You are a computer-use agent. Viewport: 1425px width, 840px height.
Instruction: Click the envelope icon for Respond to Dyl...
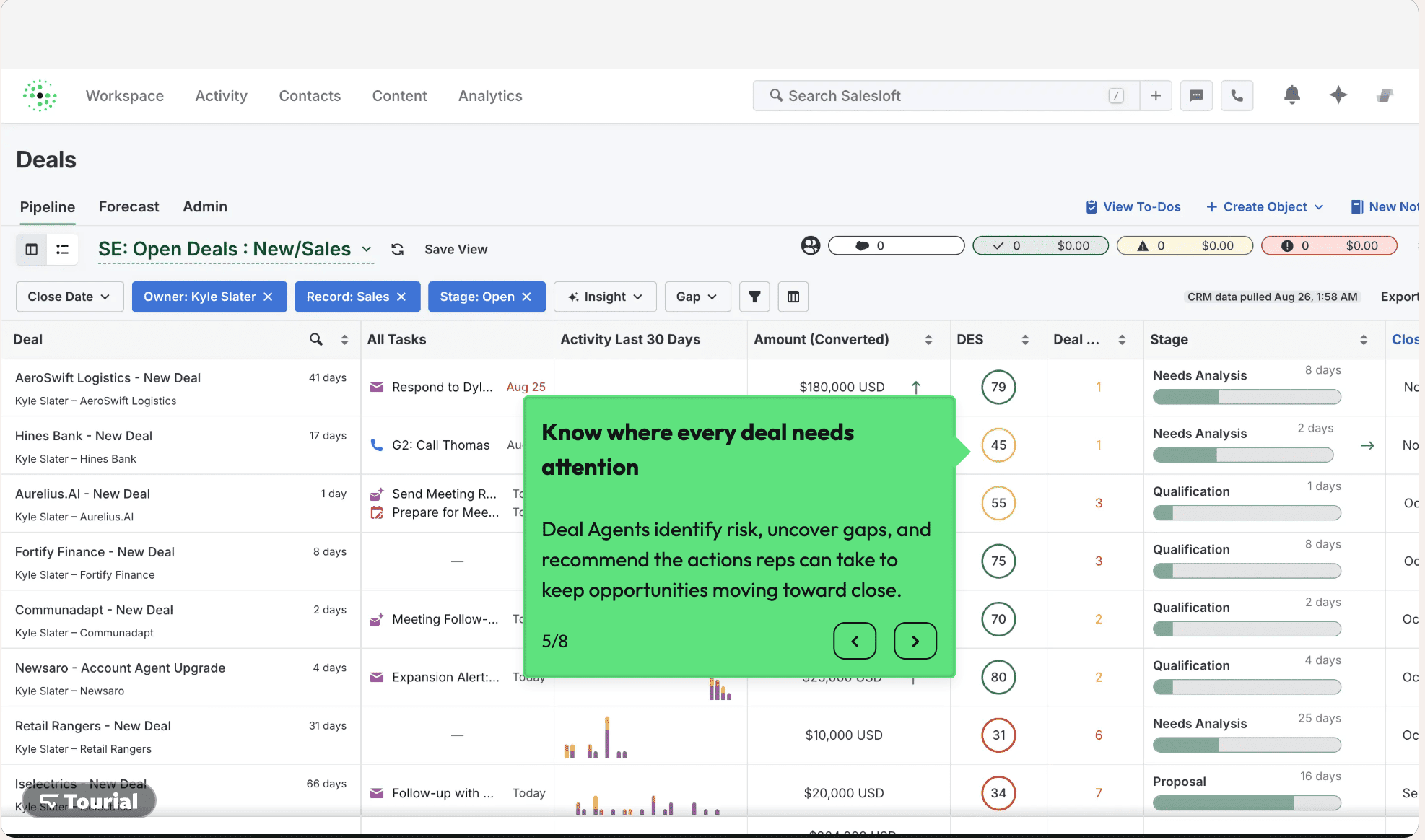[x=376, y=387]
